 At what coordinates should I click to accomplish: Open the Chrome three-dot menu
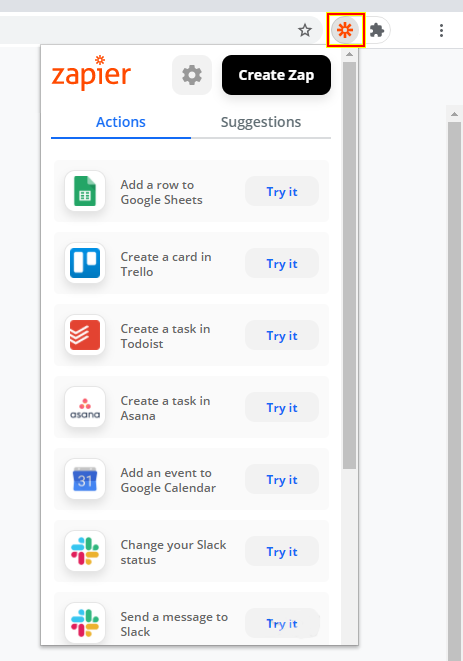(441, 30)
